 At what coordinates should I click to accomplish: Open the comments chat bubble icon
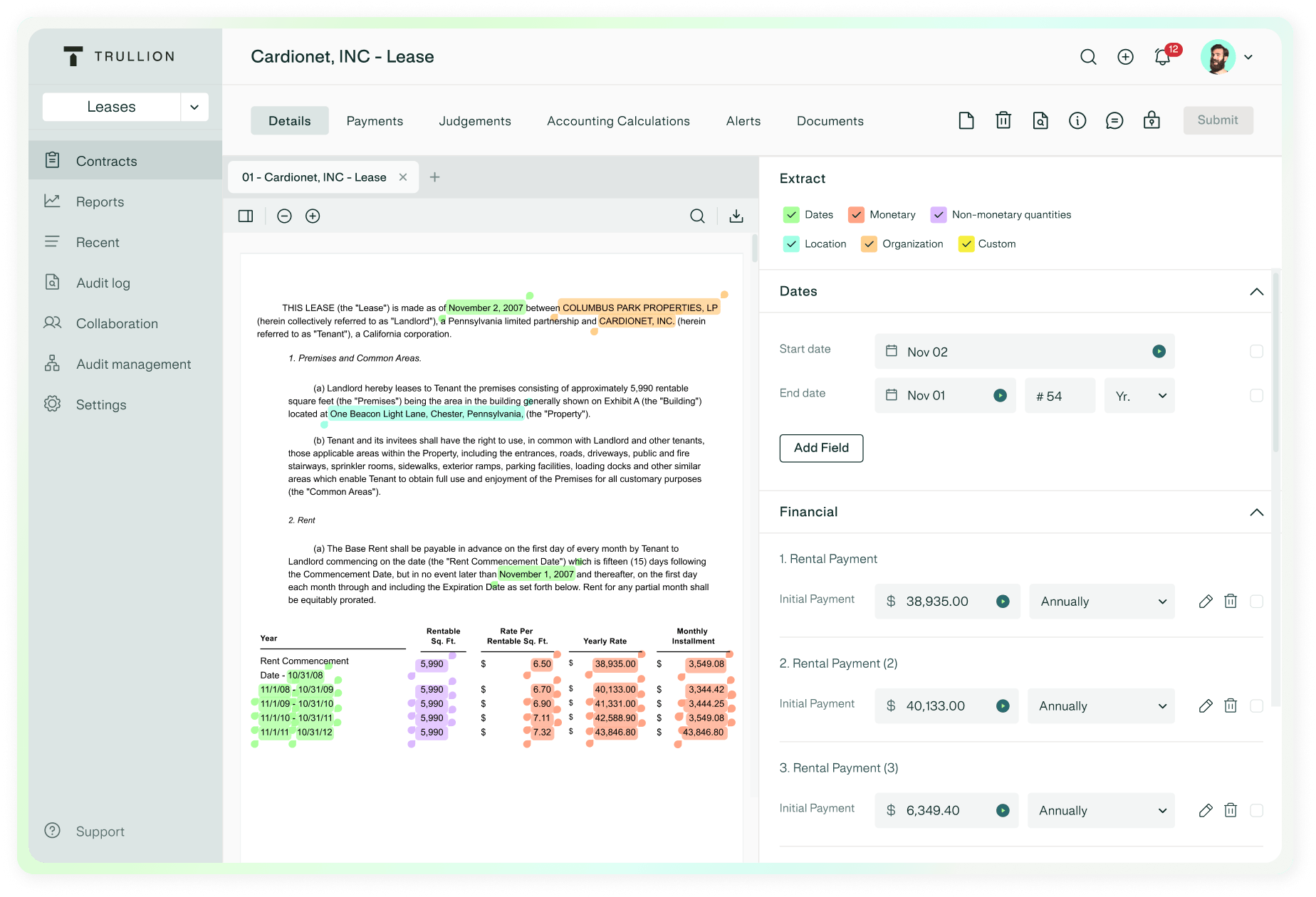pyautogui.click(x=1114, y=121)
